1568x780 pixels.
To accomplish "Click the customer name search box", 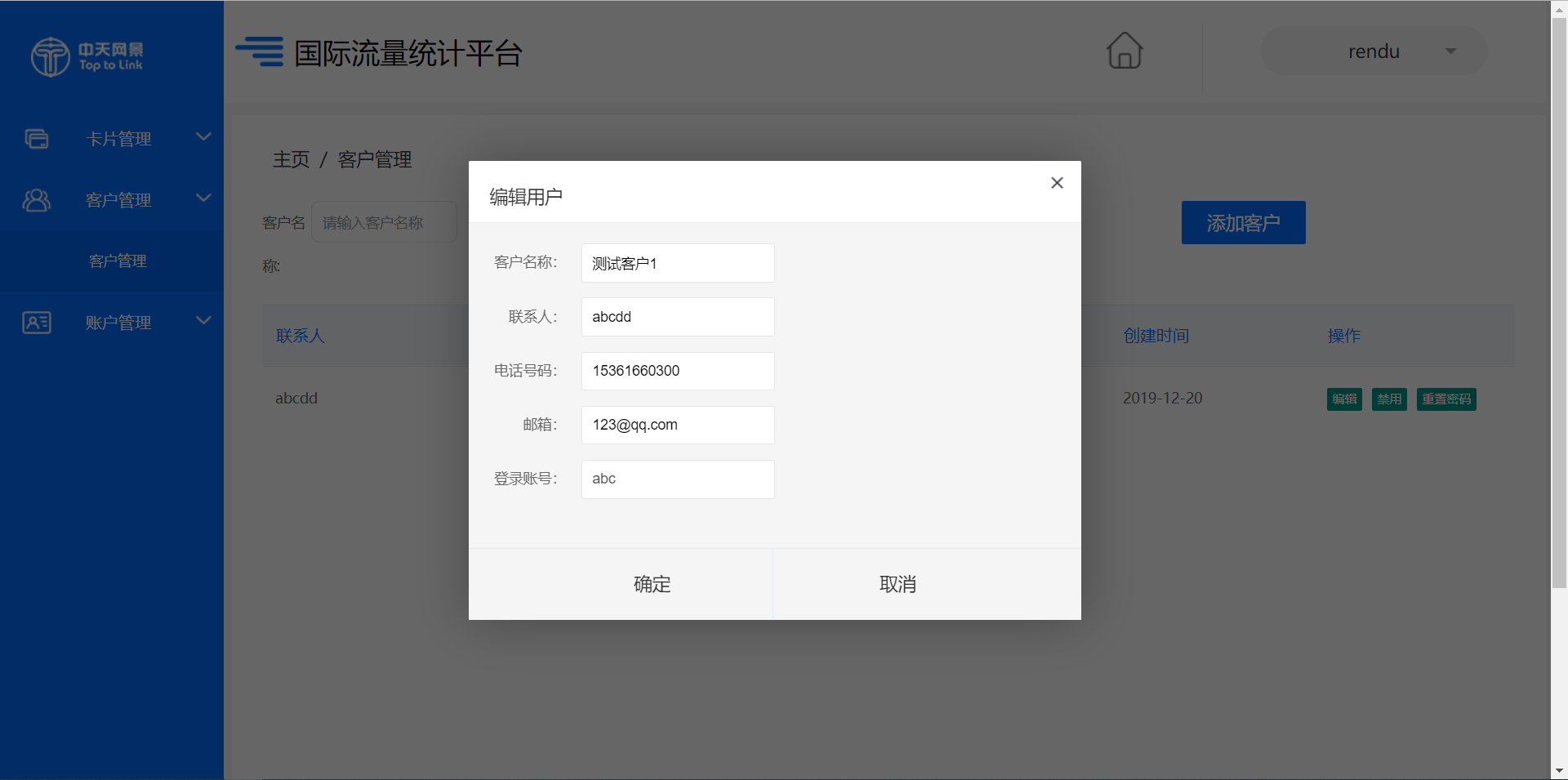I will (x=384, y=222).
